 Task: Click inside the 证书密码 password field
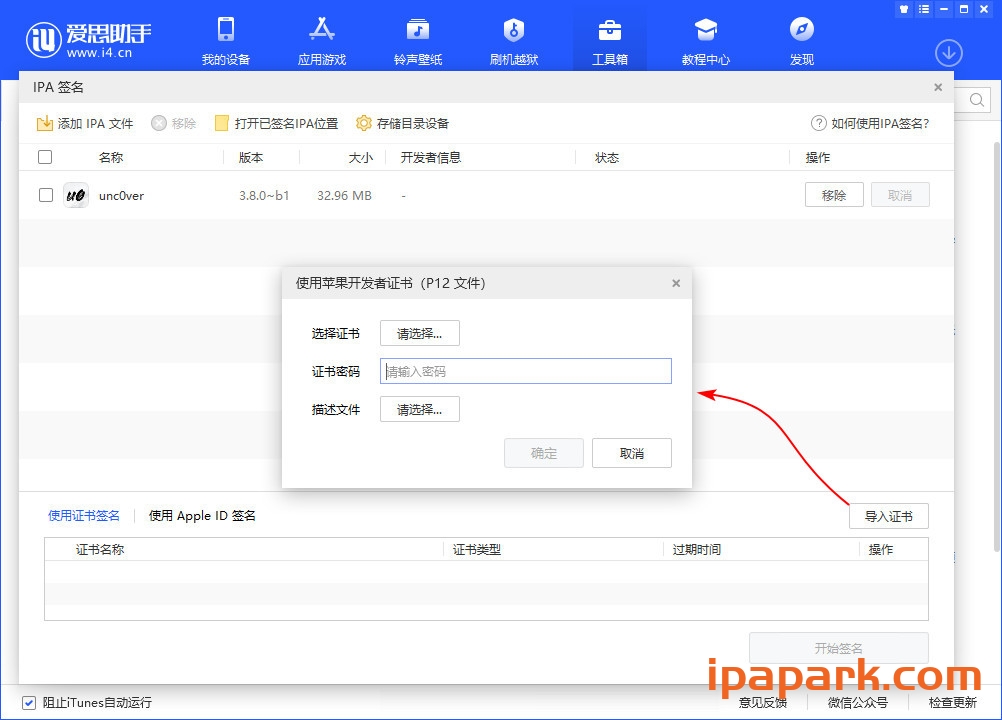[525, 371]
